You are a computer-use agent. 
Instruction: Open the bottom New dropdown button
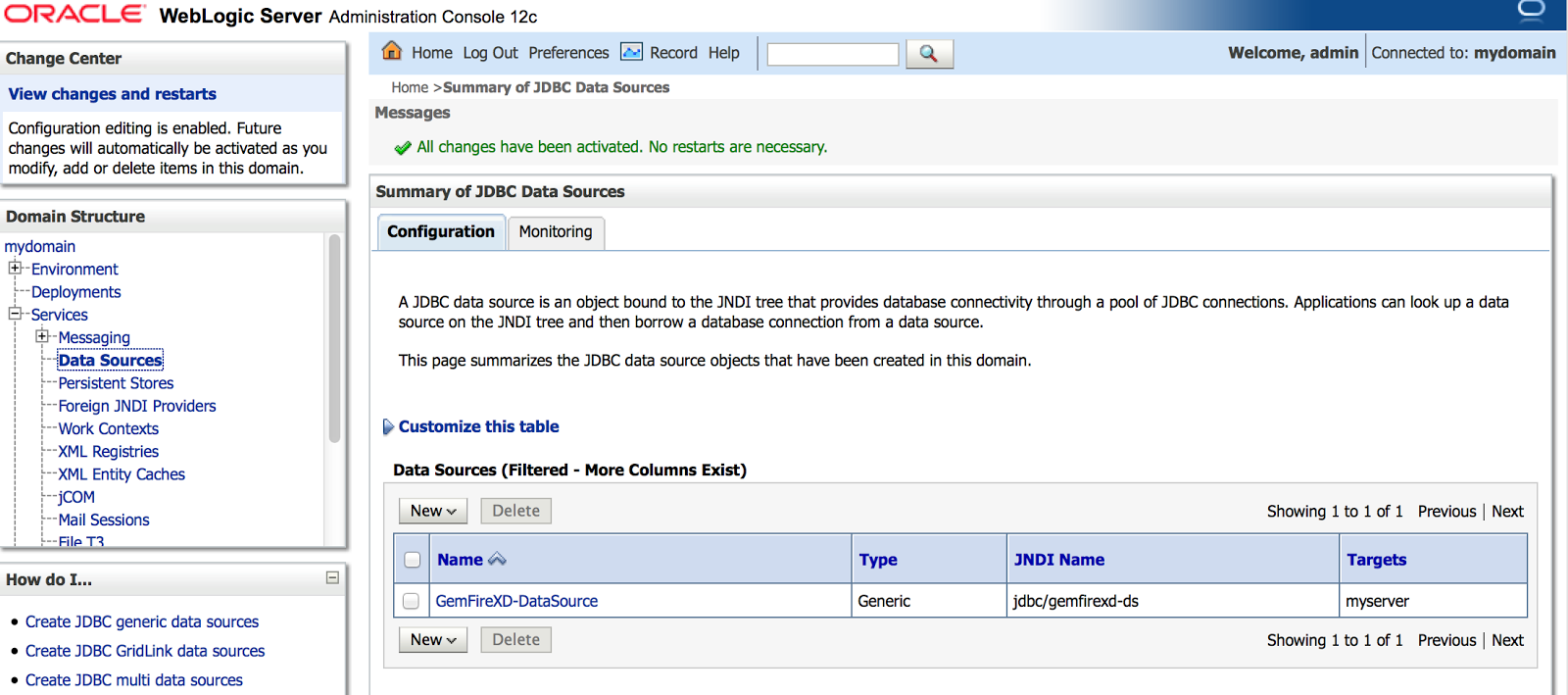point(433,639)
